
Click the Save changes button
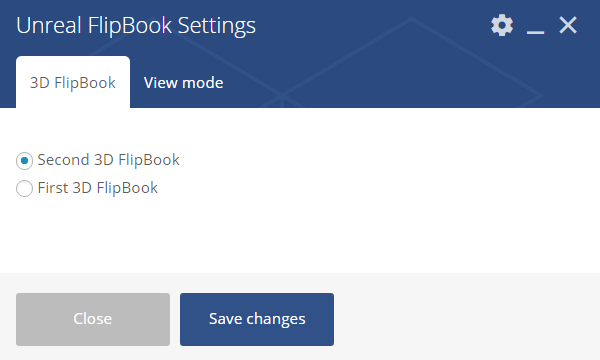coord(257,319)
